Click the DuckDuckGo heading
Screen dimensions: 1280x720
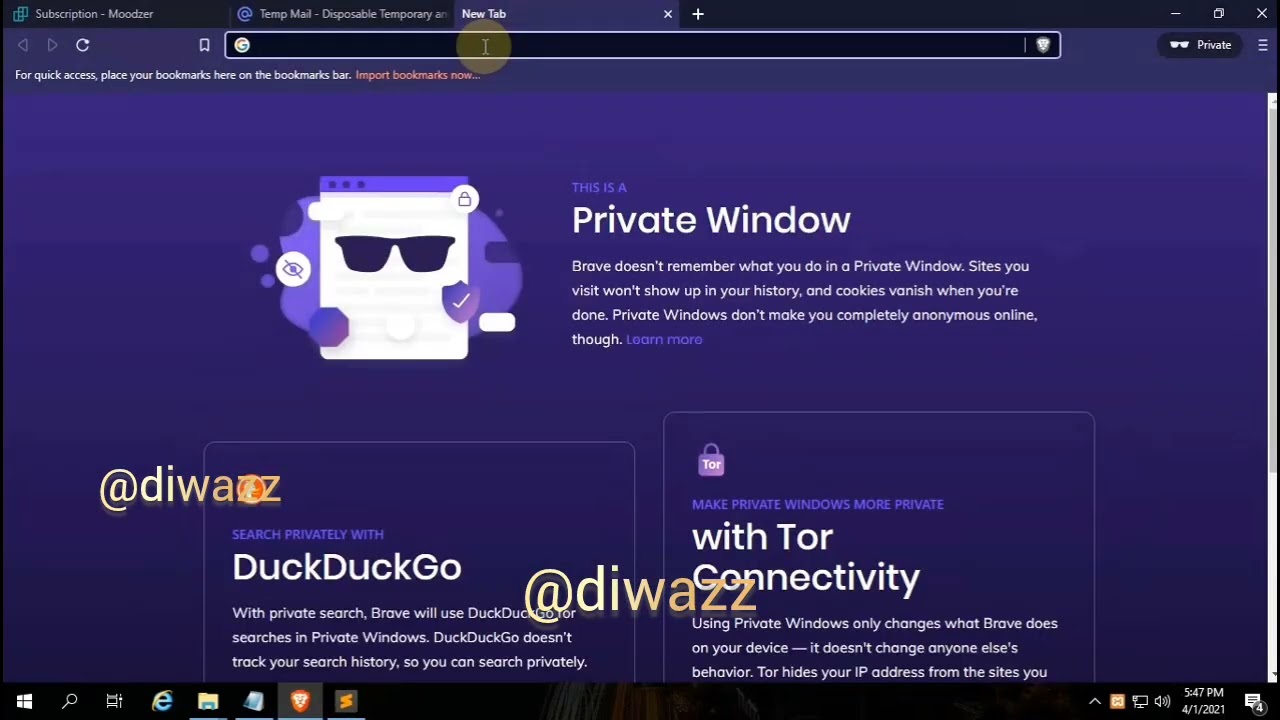click(x=347, y=567)
